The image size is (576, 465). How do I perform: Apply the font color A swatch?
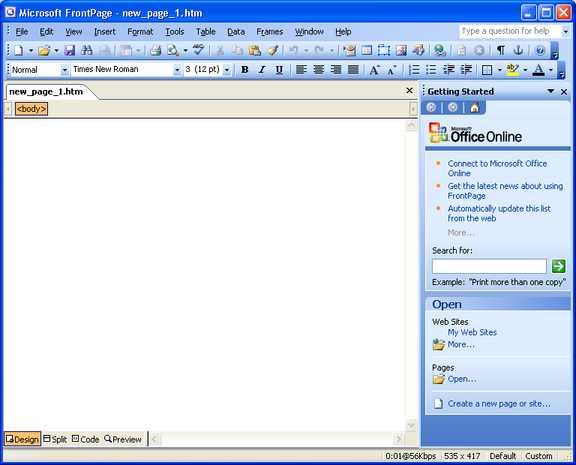point(539,69)
